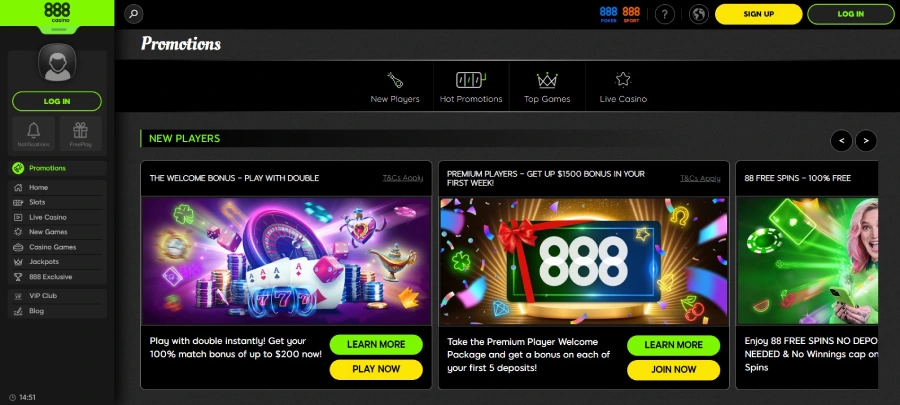Select the Hot Promotions tab
This screenshot has width=900, height=405.
pos(471,87)
